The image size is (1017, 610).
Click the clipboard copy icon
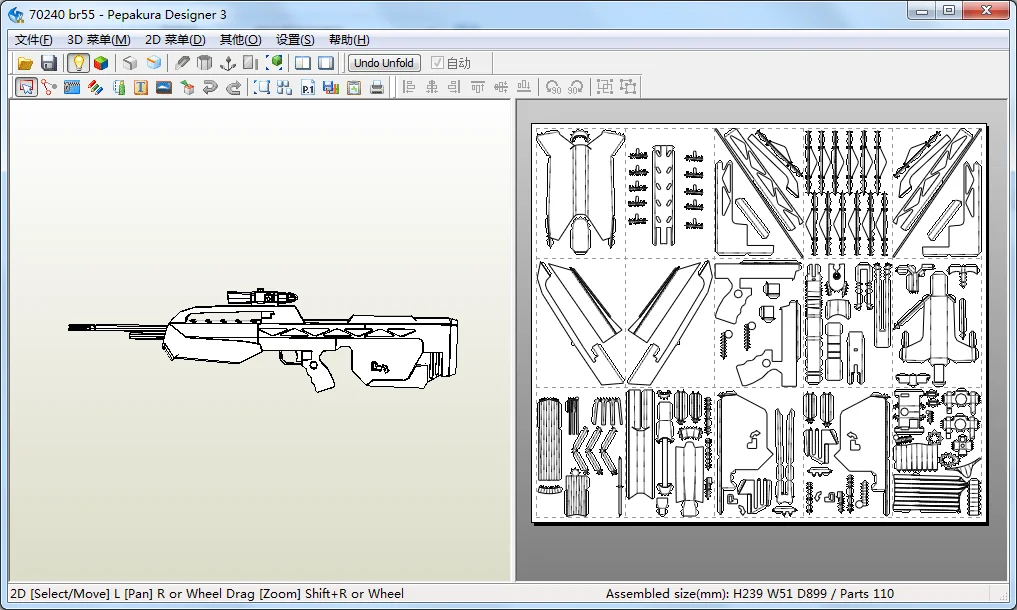tap(353, 87)
